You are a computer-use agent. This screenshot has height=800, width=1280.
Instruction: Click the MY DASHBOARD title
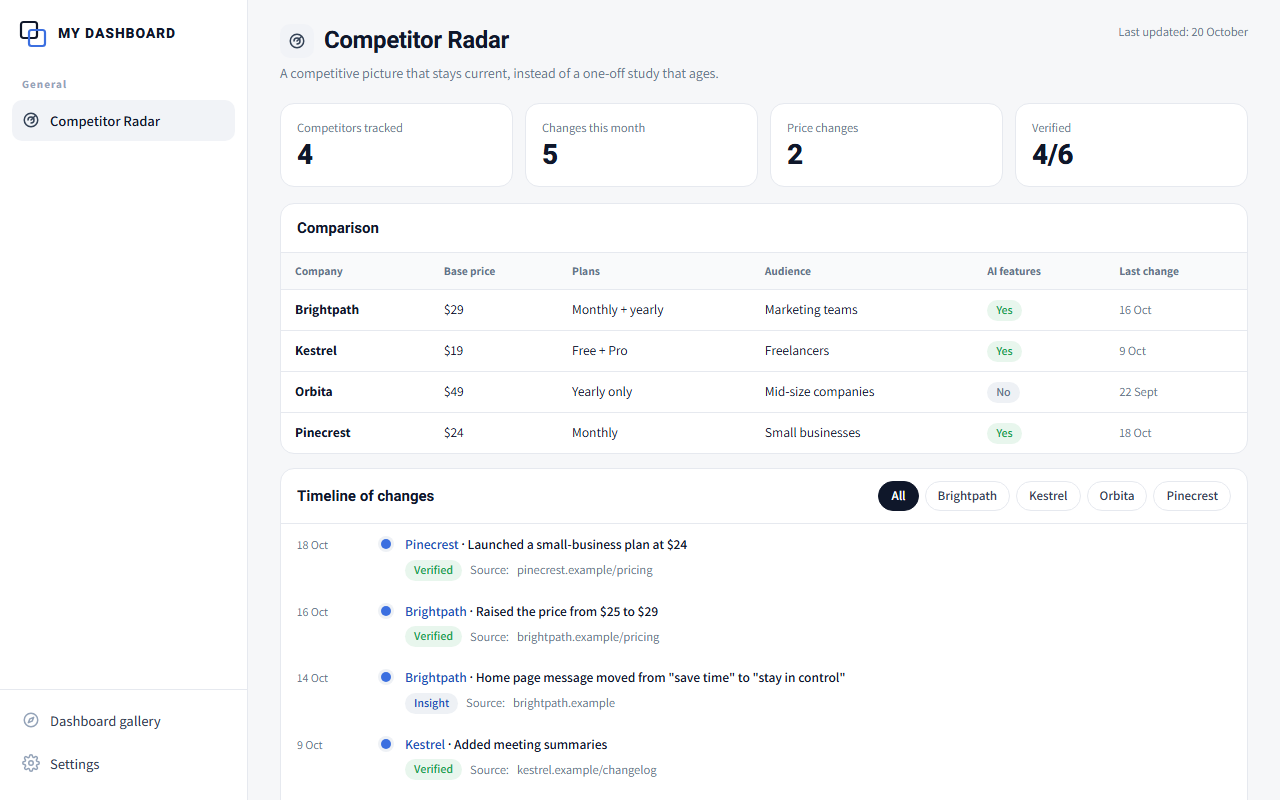click(x=117, y=33)
